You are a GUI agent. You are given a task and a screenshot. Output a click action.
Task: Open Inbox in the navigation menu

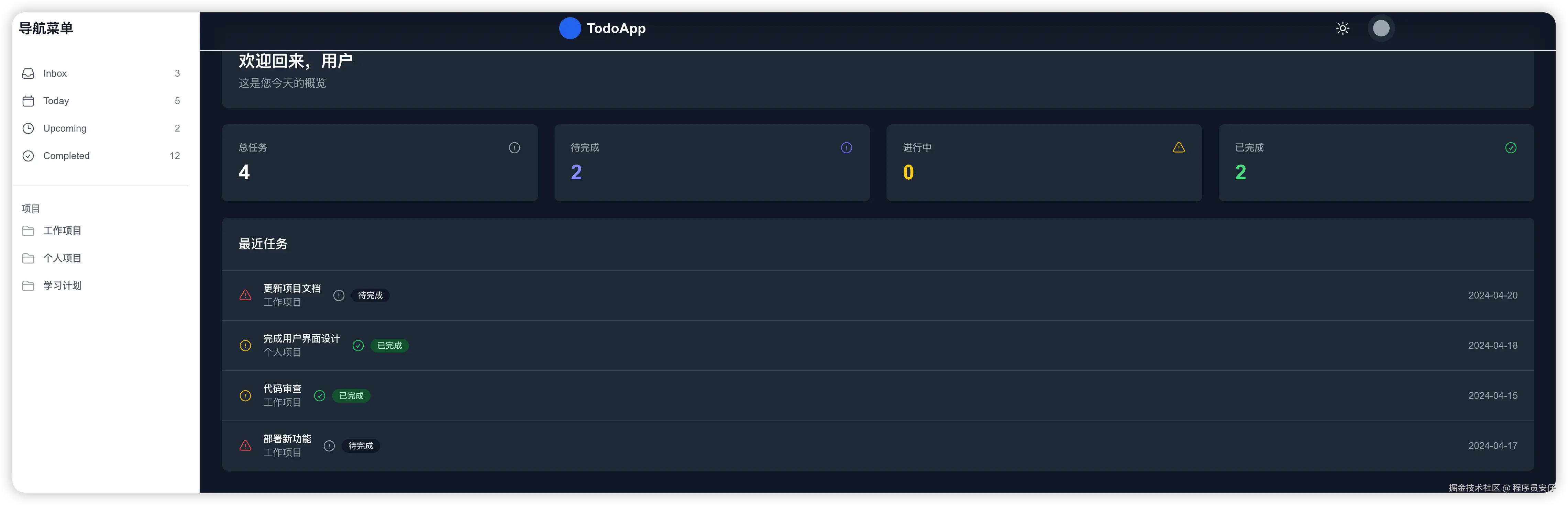click(x=55, y=74)
